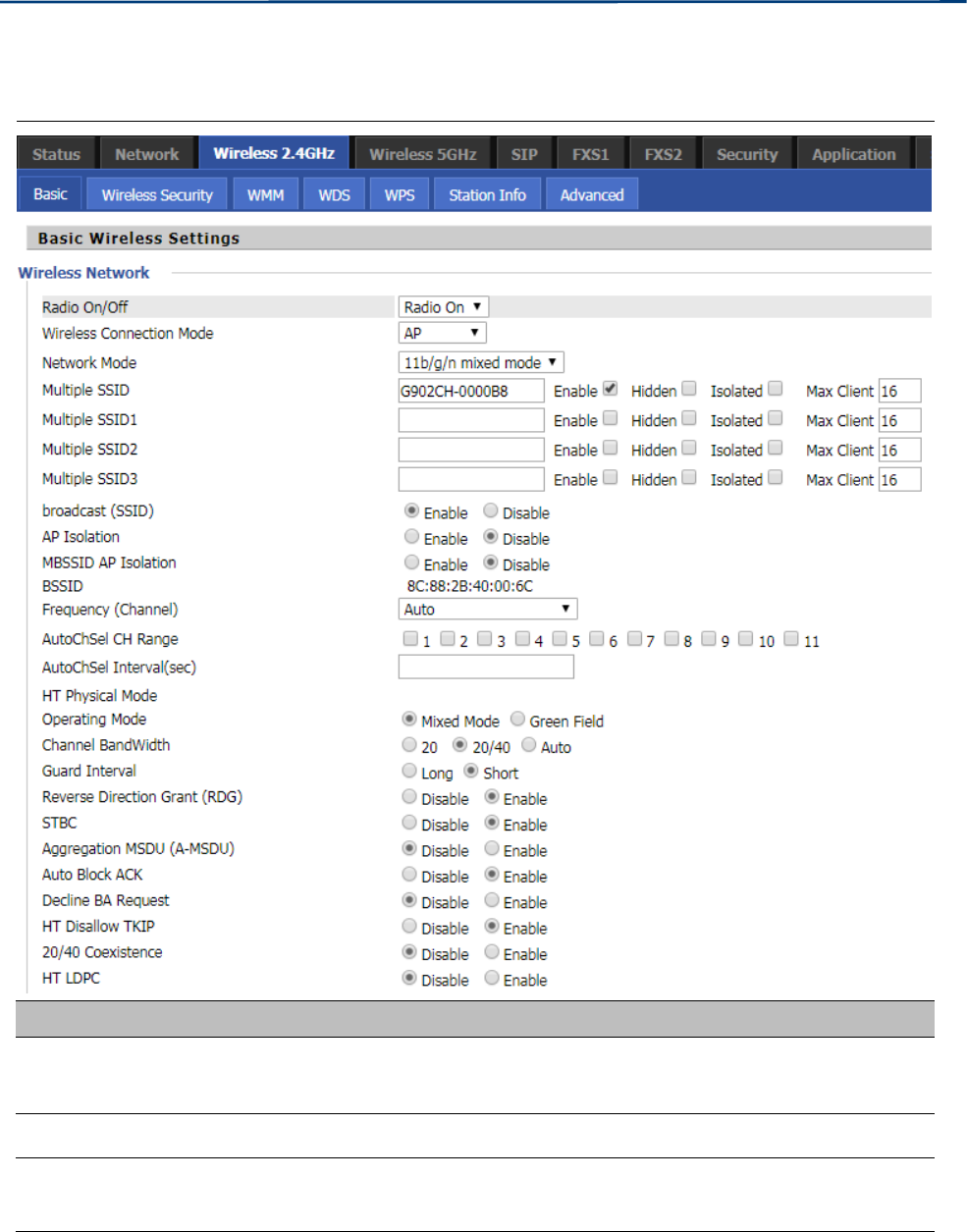Image resolution: width=967 pixels, height=1232 pixels.
Task: Set MBSSID AP Isolation to Enable
Action: tap(411, 562)
